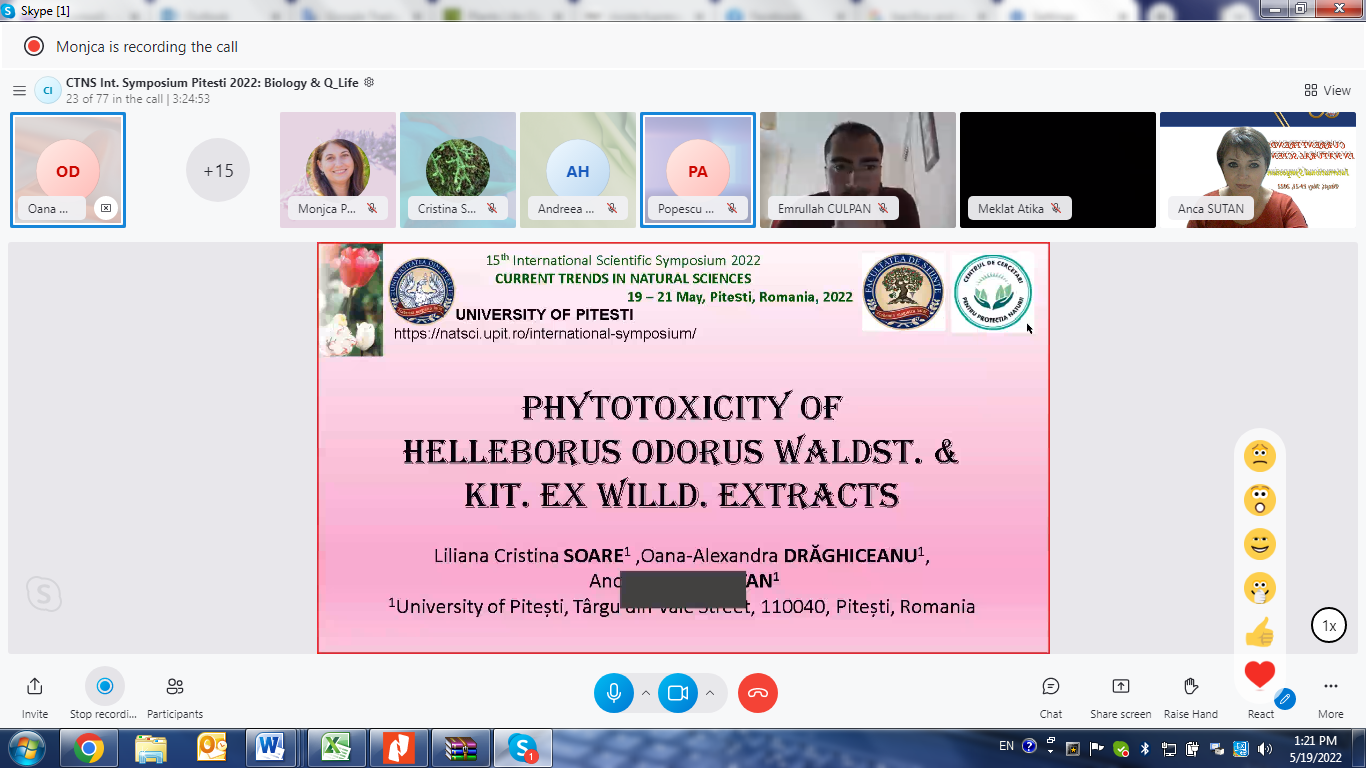The width and height of the screenshot is (1366, 768).
Task: Click the Invite button
Action: tap(35, 687)
